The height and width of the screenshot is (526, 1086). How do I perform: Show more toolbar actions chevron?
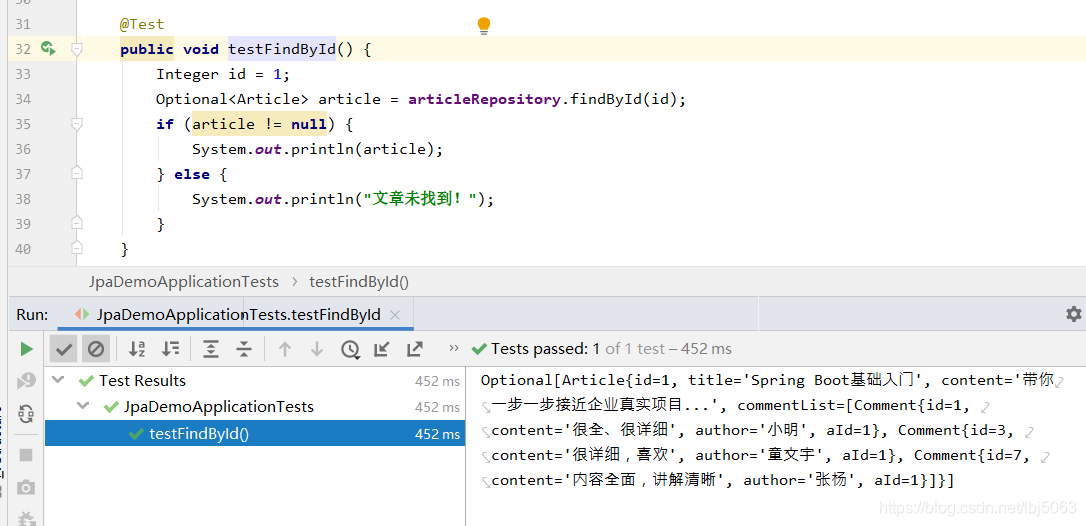click(454, 348)
